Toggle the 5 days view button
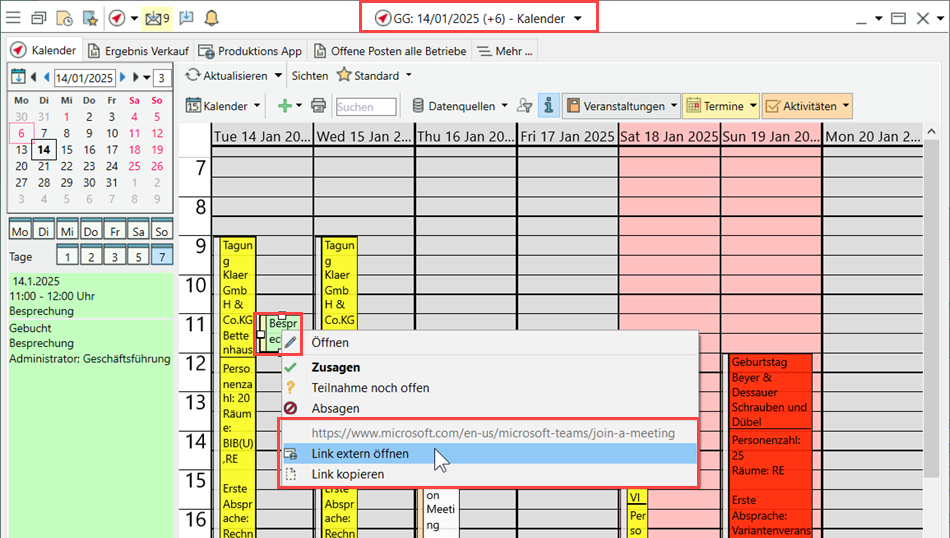This screenshot has width=950, height=538. click(x=115, y=257)
